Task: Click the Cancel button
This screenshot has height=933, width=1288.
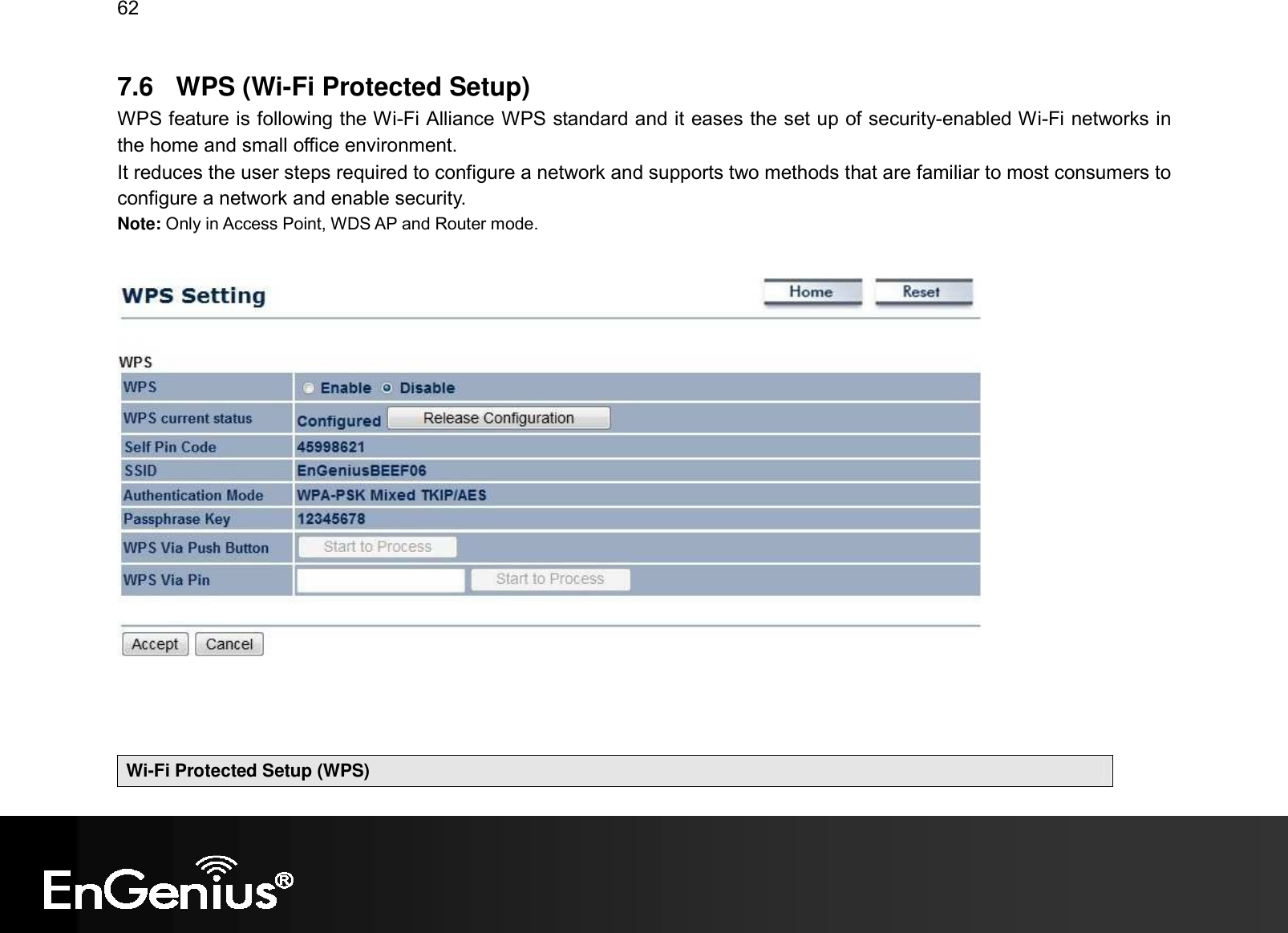Action: (229, 644)
